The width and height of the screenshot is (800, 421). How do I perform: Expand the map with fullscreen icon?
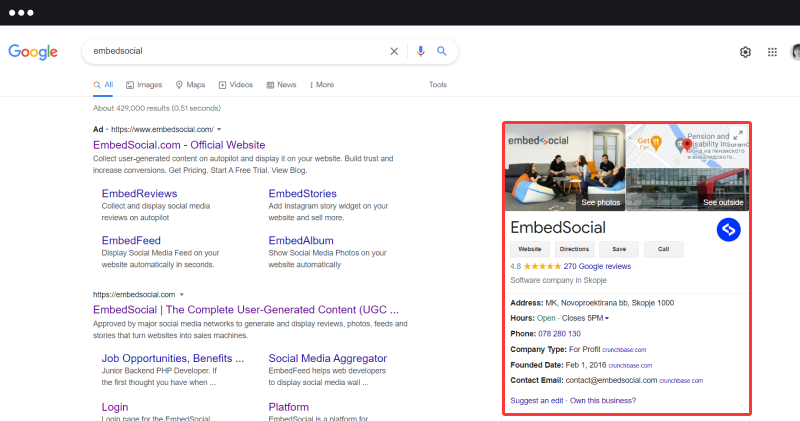click(x=738, y=135)
